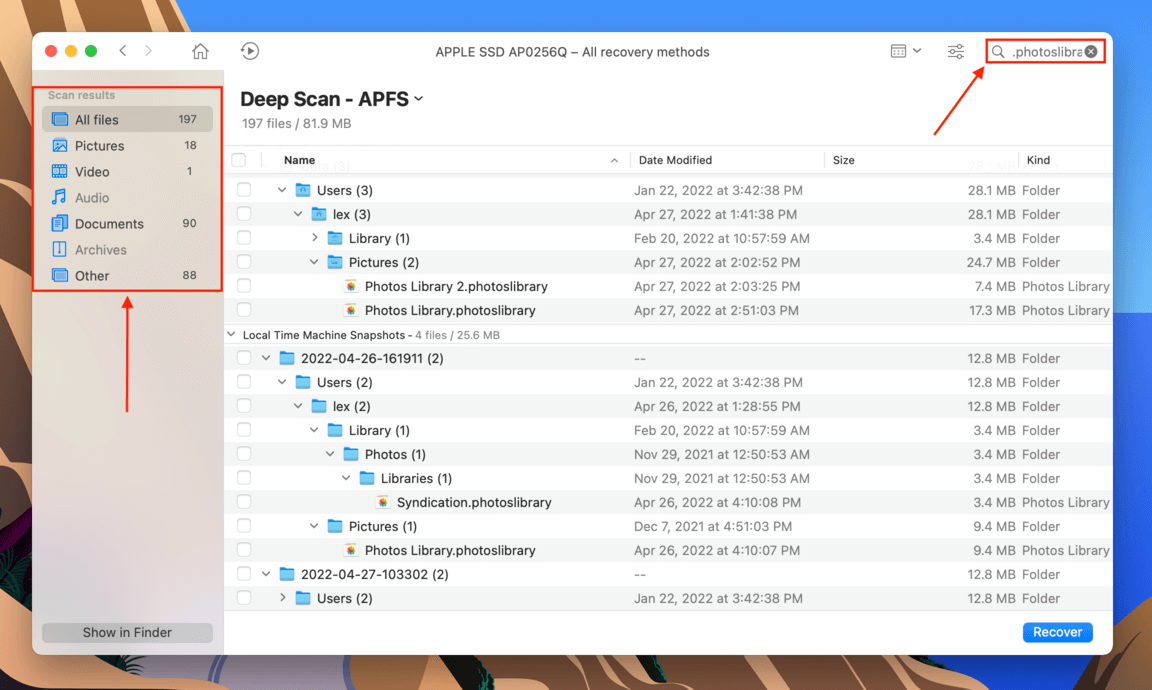Check the Users (3) row checkbox
Viewport: 1152px width, 690px height.
pyautogui.click(x=244, y=190)
